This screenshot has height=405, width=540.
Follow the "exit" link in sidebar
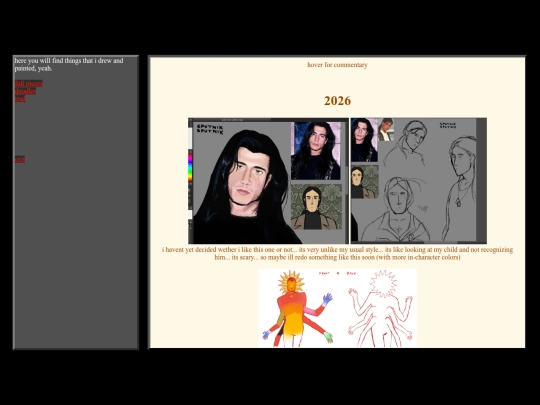coord(20,159)
